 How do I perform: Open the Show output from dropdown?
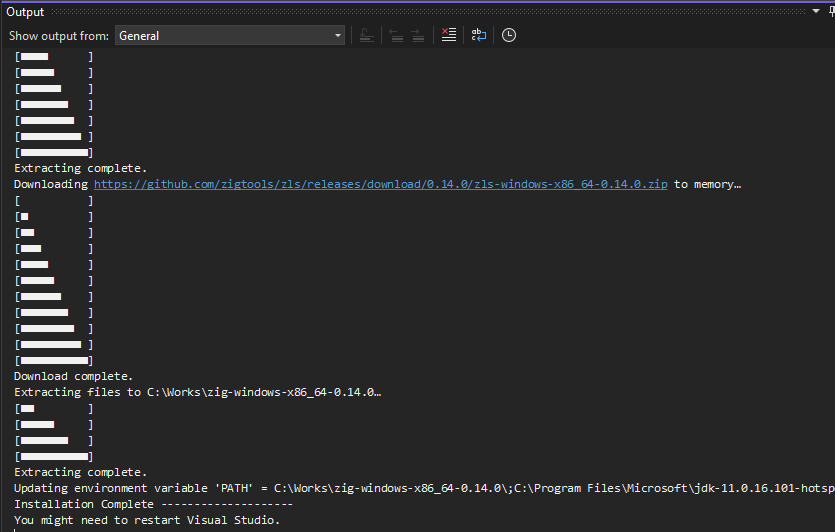pyautogui.click(x=229, y=35)
